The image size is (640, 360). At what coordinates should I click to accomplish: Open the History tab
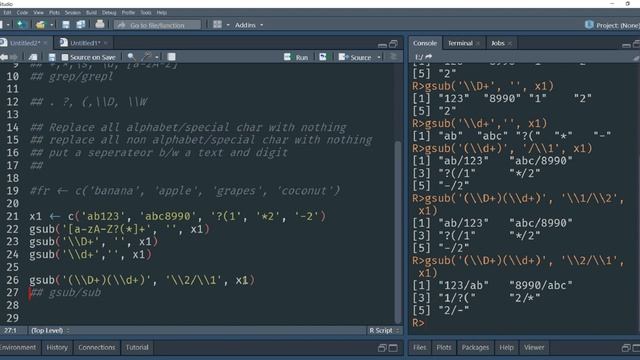(x=57, y=347)
